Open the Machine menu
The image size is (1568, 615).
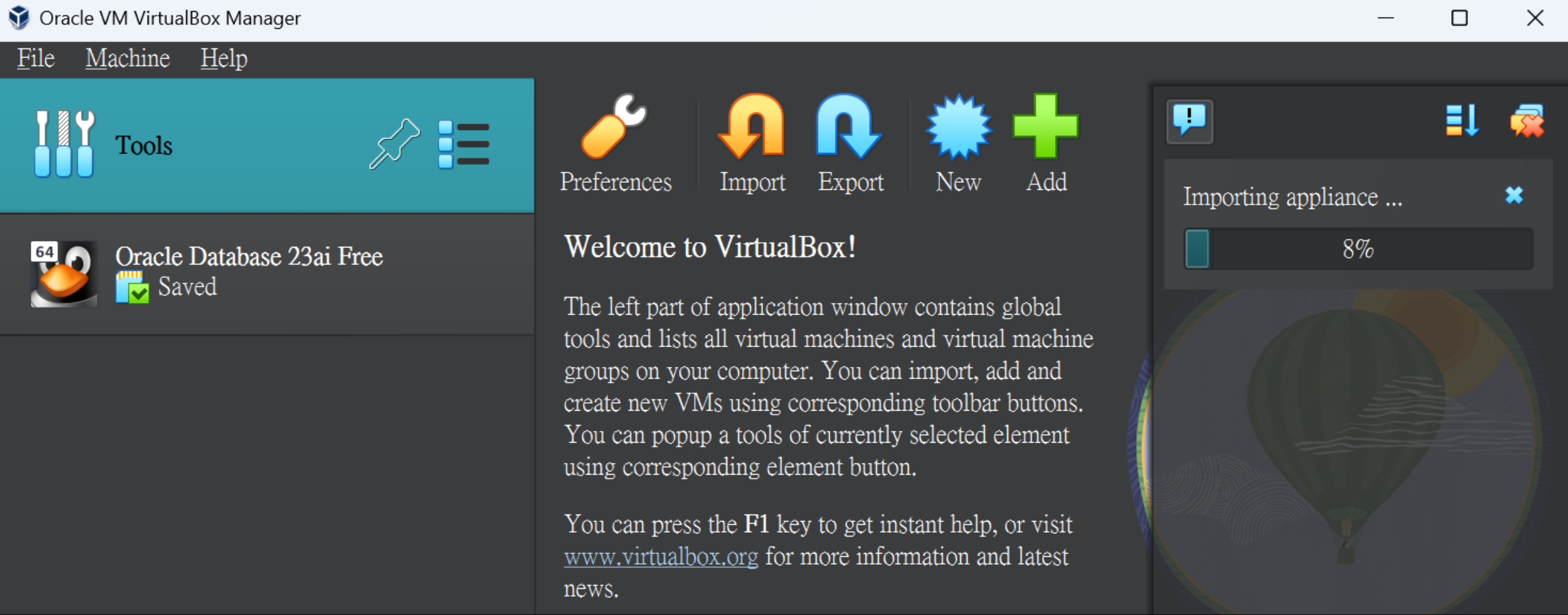pyautogui.click(x=127, y=59)
